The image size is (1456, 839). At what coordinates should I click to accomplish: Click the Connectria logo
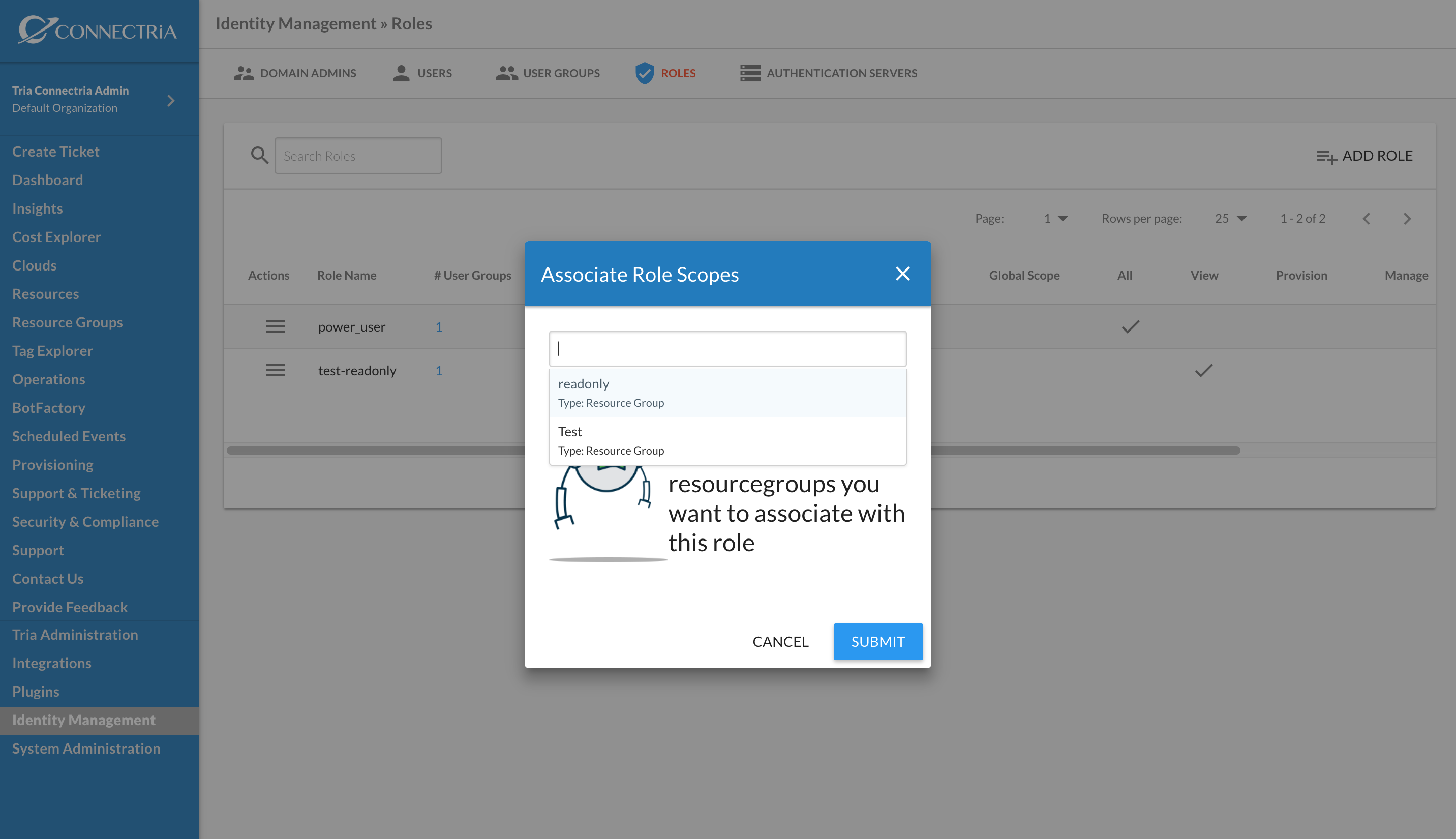click(x=97, y=30)
